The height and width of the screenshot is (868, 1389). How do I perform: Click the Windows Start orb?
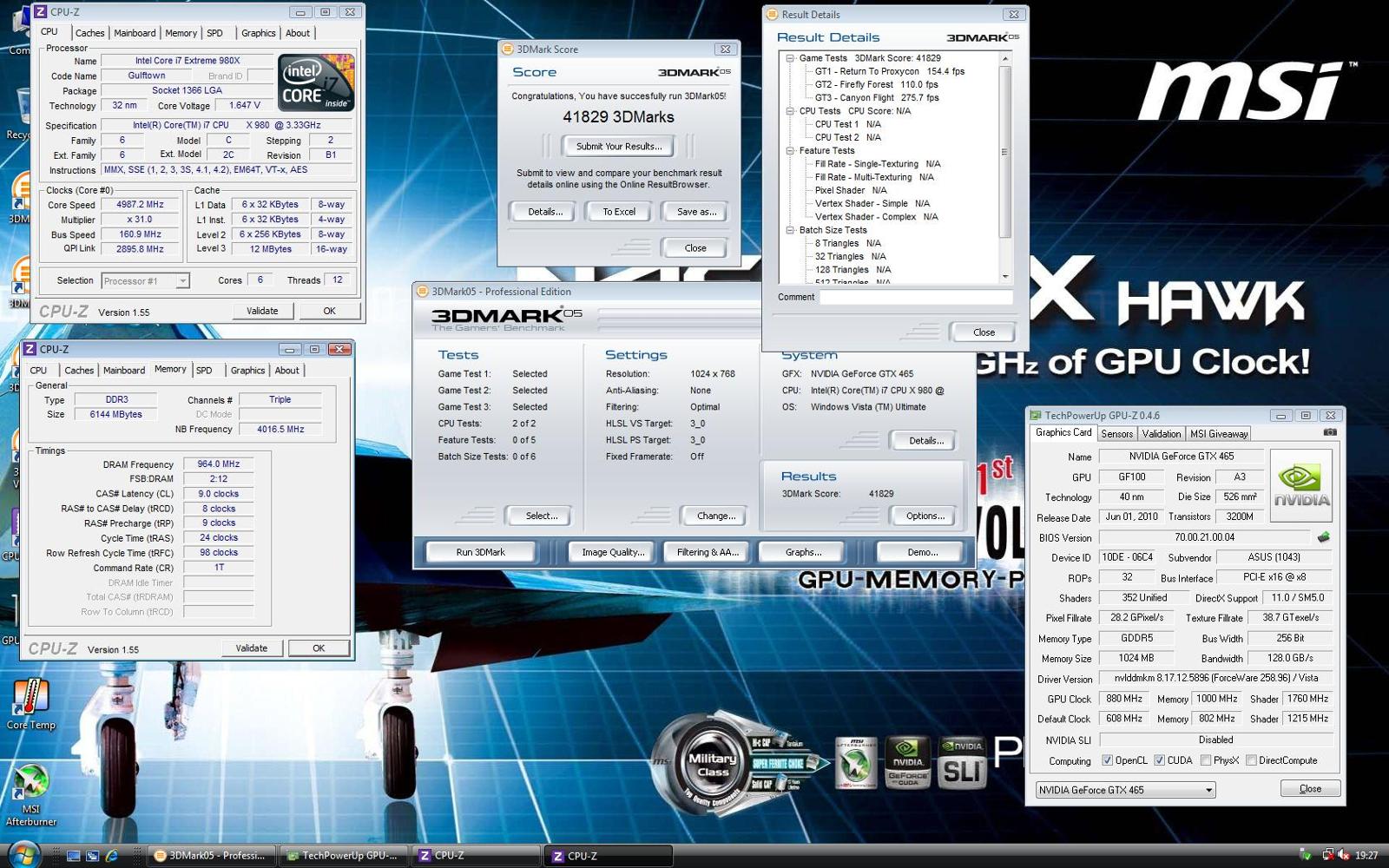[23, 854]
